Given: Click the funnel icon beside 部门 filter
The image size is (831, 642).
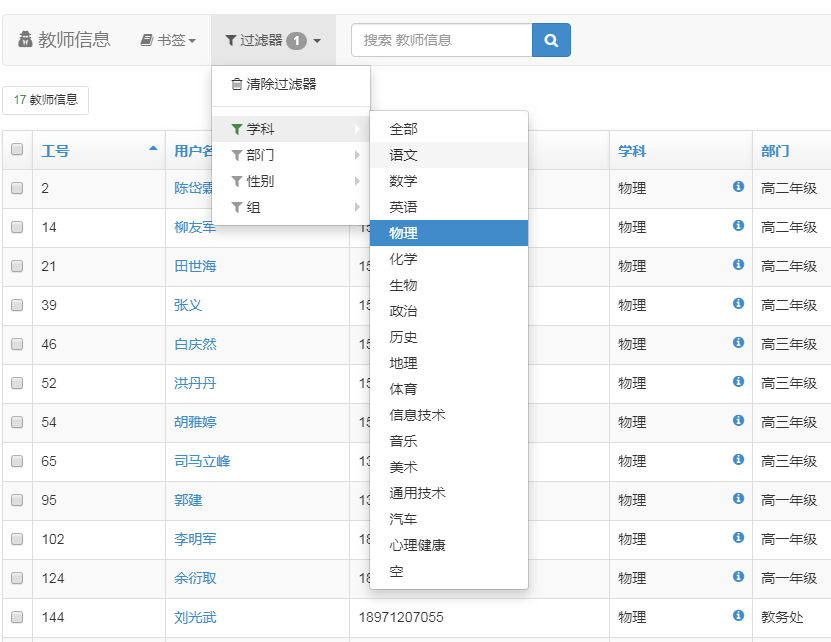Looking at the screenshot, I should tap(236, 155).
